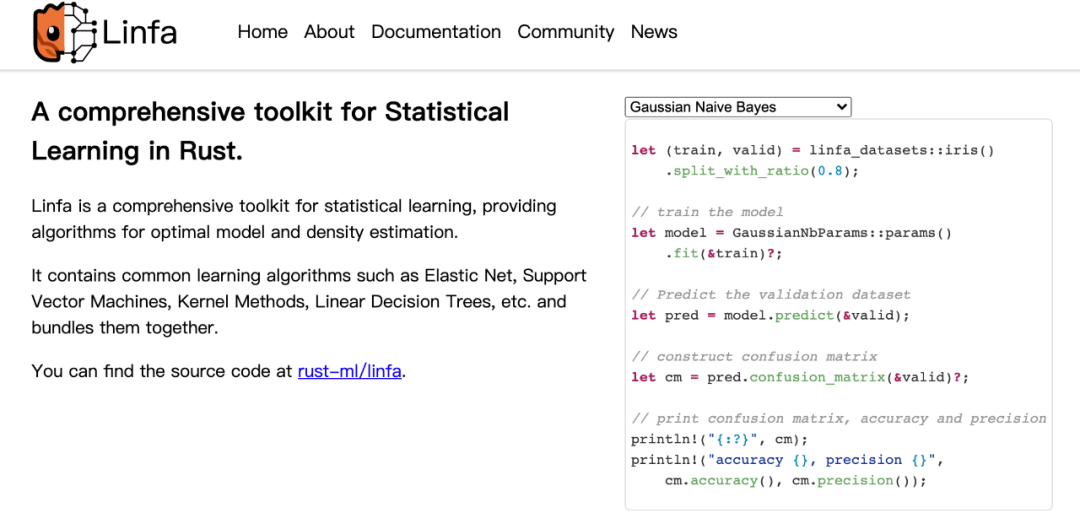
Task: Click the model.predict(&valid) code line
Action: (770, 316)
